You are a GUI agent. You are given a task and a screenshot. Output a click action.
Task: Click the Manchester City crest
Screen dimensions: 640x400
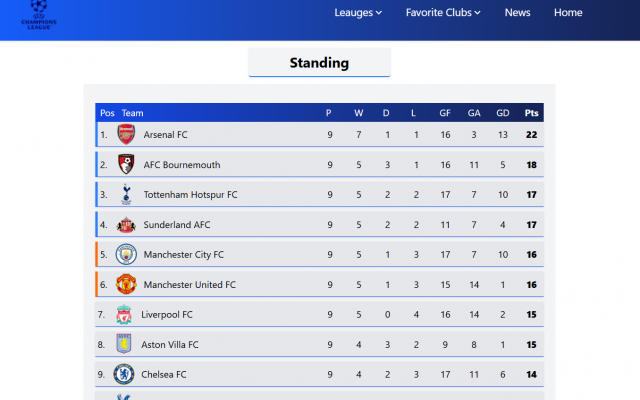pyautogui.click(x=126, y=255)
